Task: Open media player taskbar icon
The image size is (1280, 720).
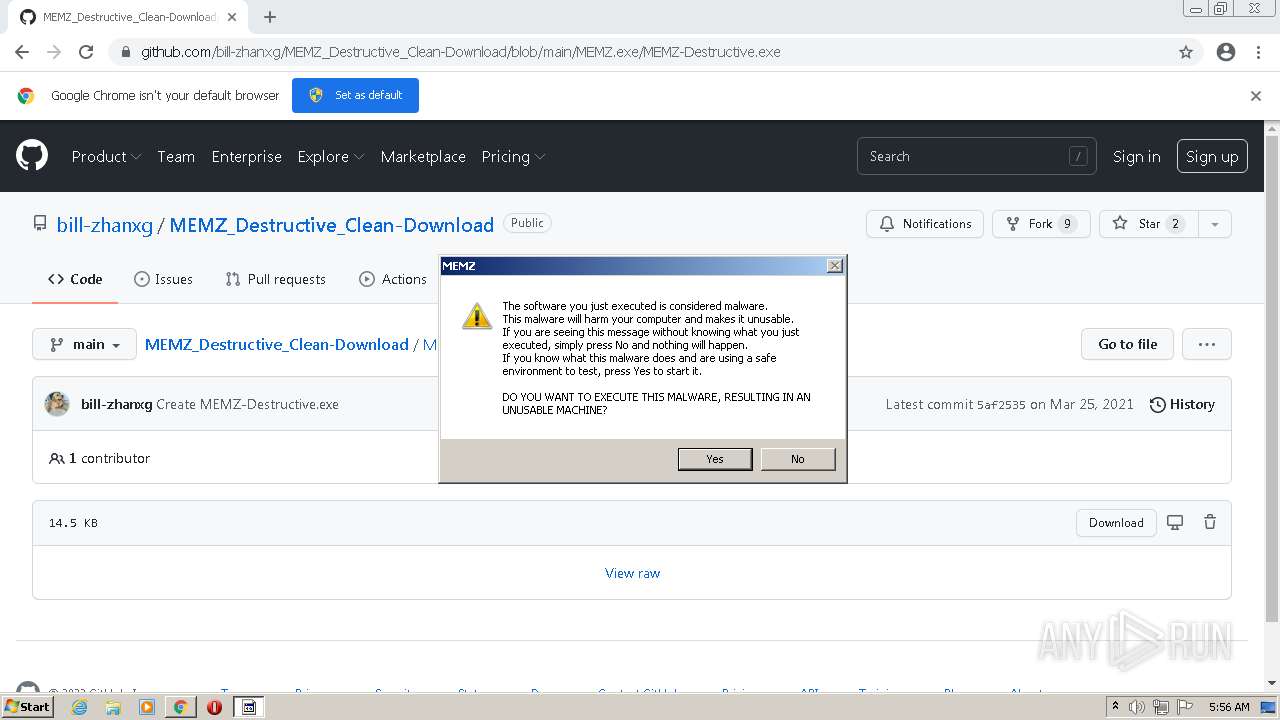Action: (147, 707)
